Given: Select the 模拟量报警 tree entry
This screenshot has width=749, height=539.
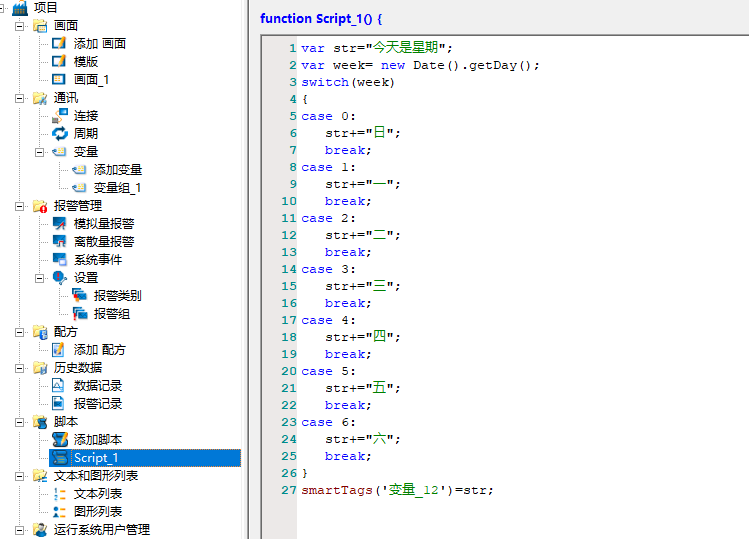Looking at the screenshot, I should pos(104,224).
